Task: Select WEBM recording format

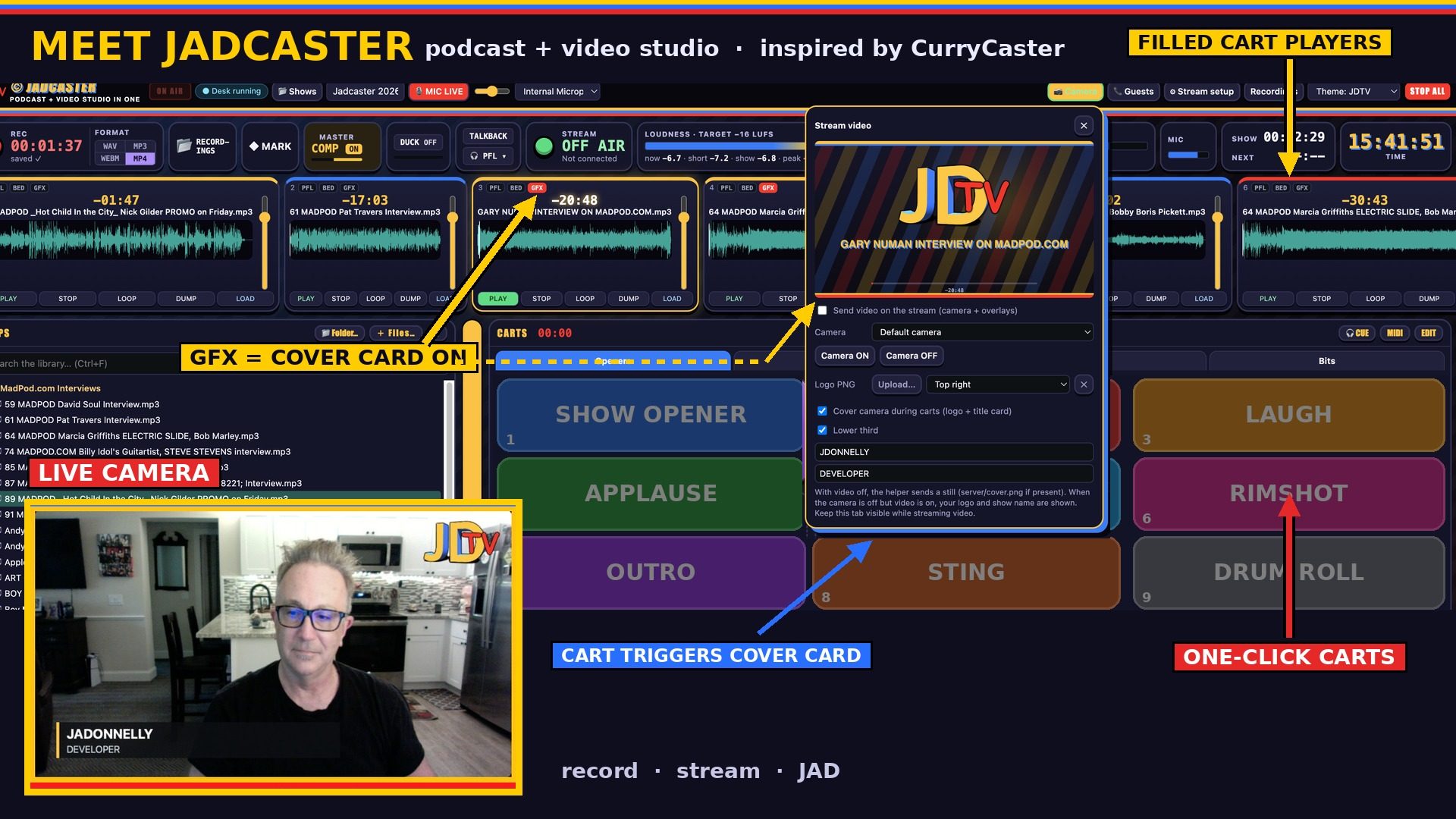Action: (x=110, y=158)
